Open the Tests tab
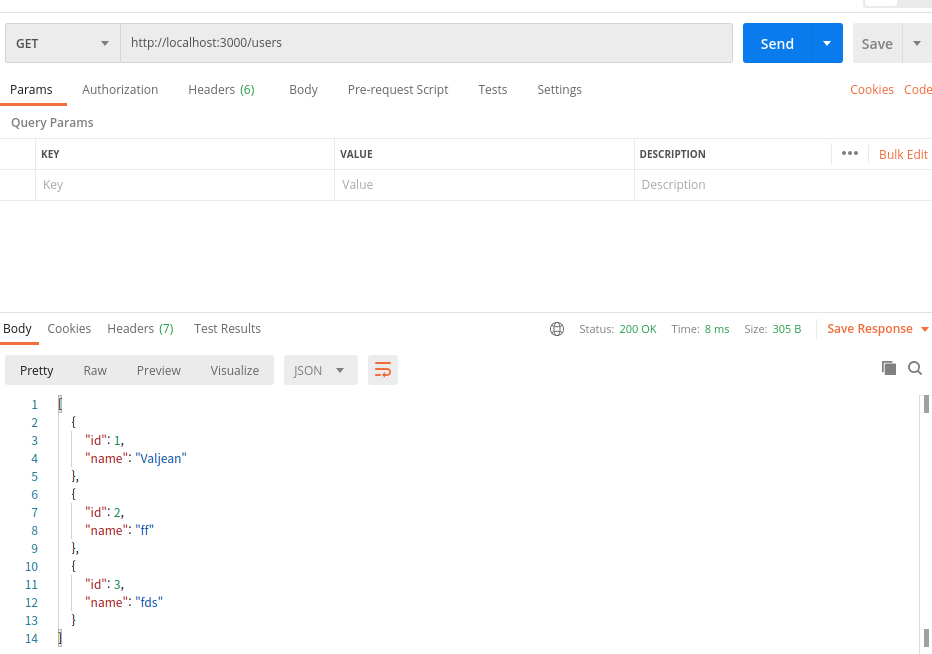The image size is (932, 654). pyautogui.click(x=493, y=90)
